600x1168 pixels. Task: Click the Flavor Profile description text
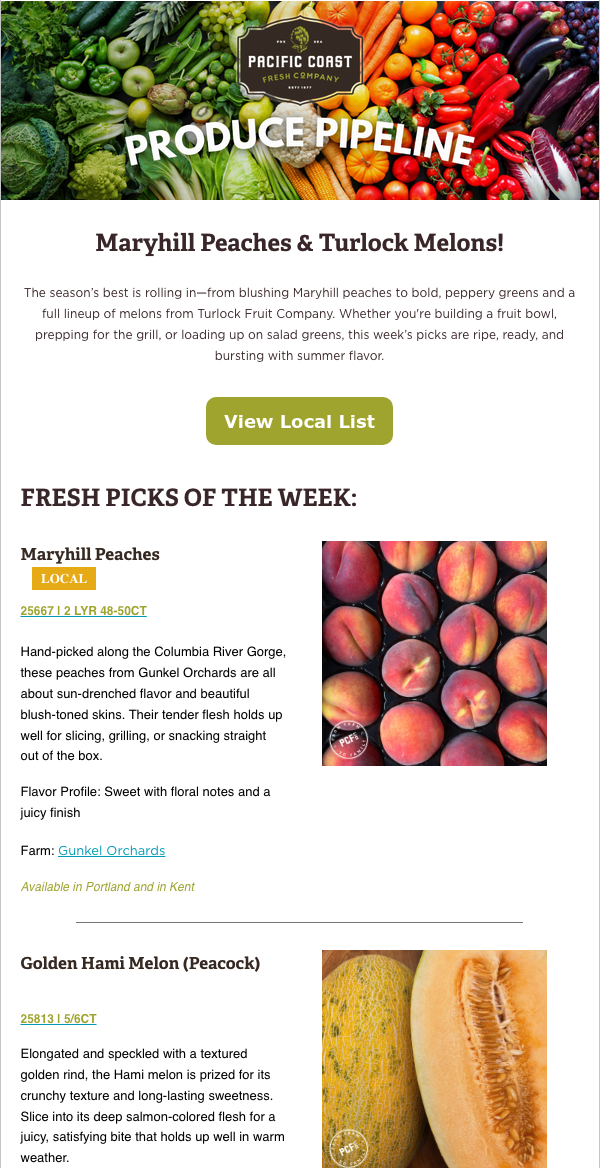[x=145, y=802]
